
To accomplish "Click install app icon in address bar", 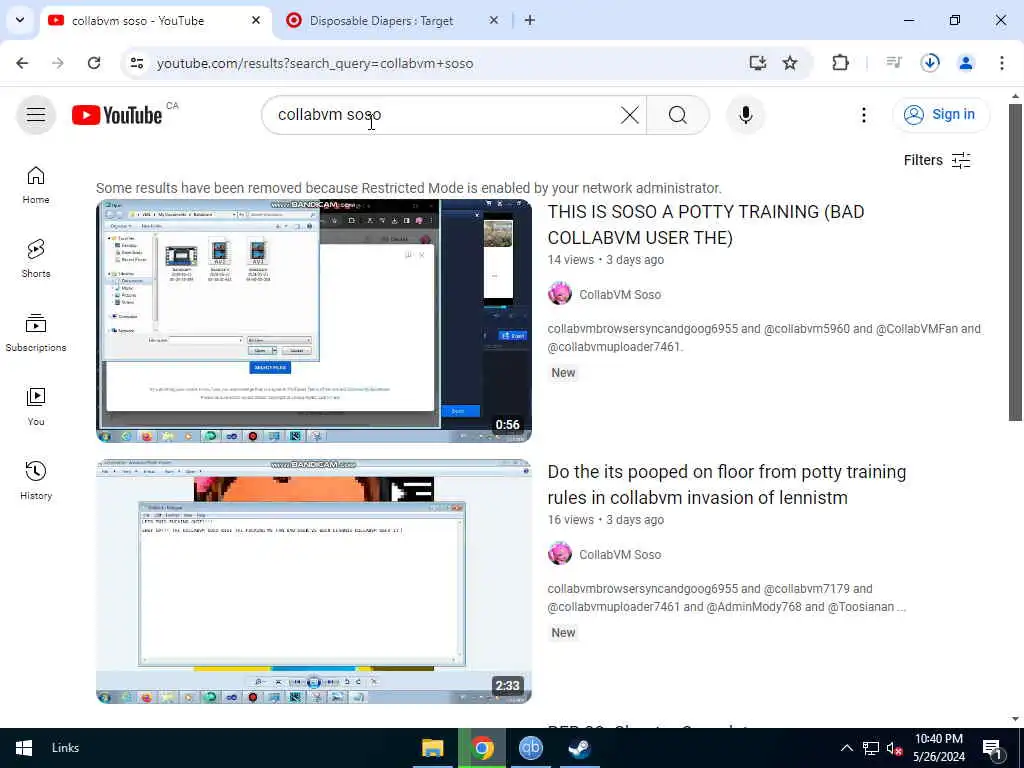I will pyautogui.click(x=758, y=63).
